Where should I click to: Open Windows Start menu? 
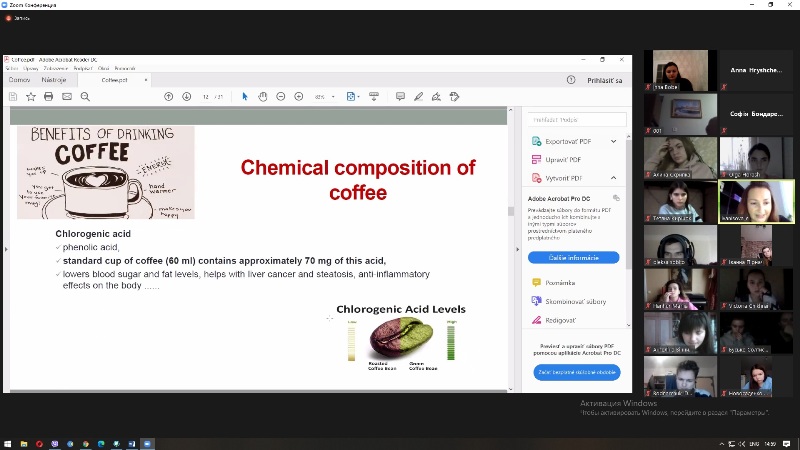point(8,444)
